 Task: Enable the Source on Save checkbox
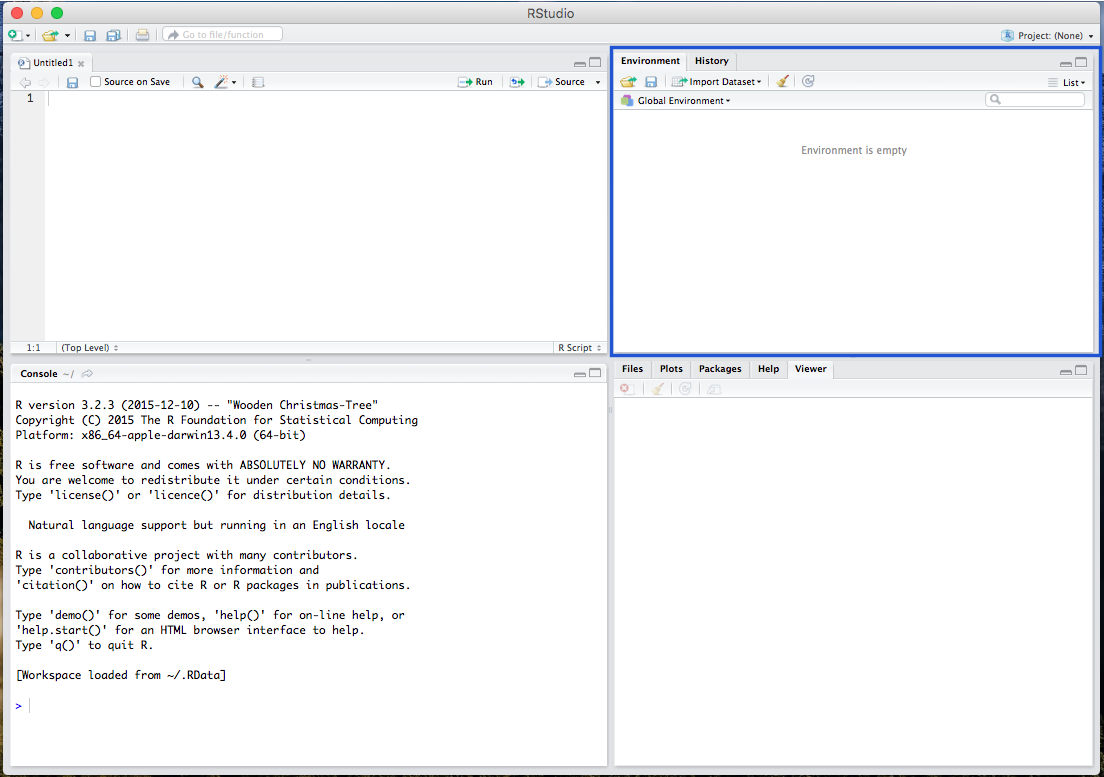tap(96, 82)
